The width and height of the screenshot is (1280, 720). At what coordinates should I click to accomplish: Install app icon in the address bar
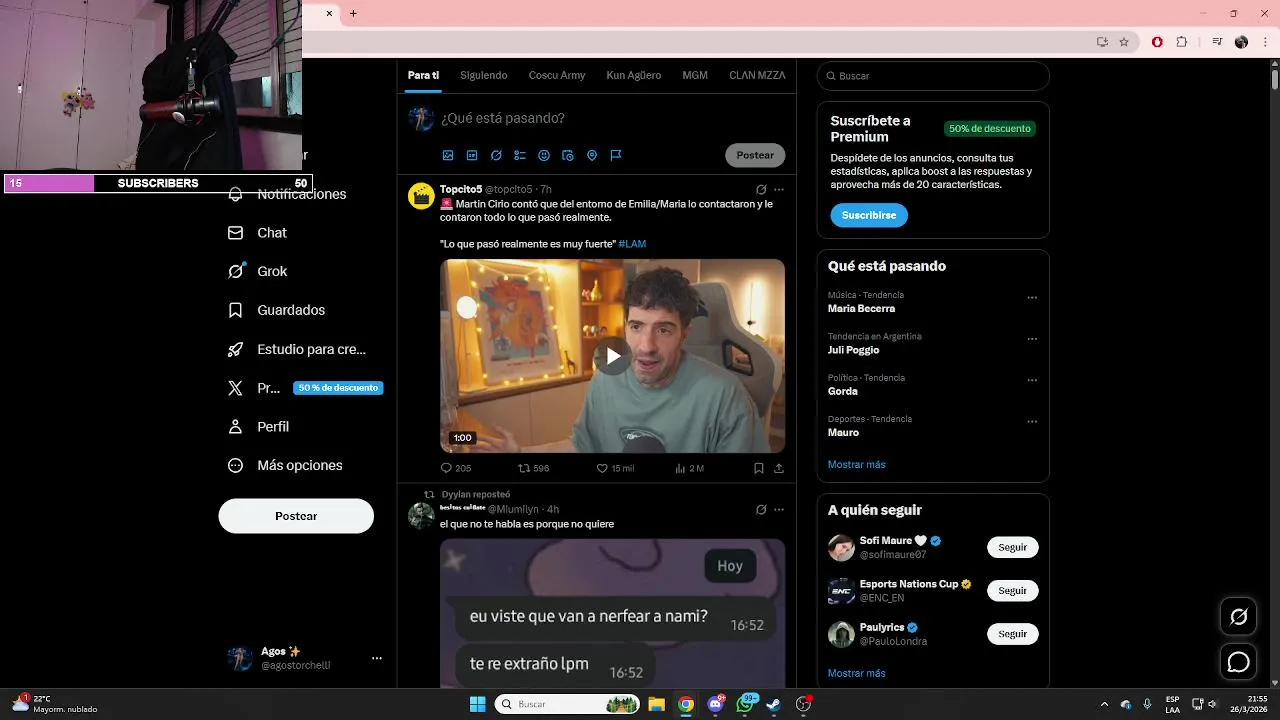point(1102,42)
